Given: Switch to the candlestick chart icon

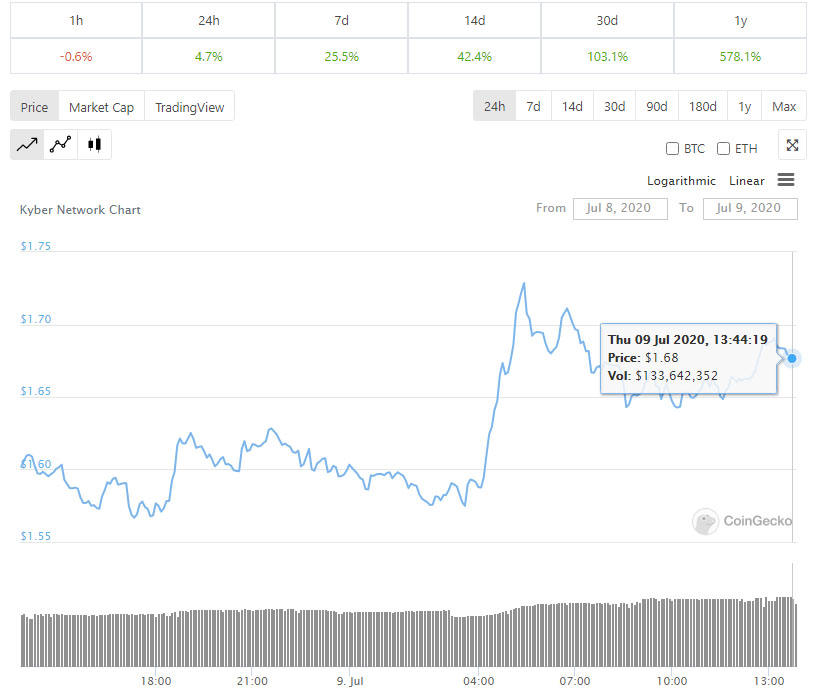Looking at the screenshot, I should [94, 144].
